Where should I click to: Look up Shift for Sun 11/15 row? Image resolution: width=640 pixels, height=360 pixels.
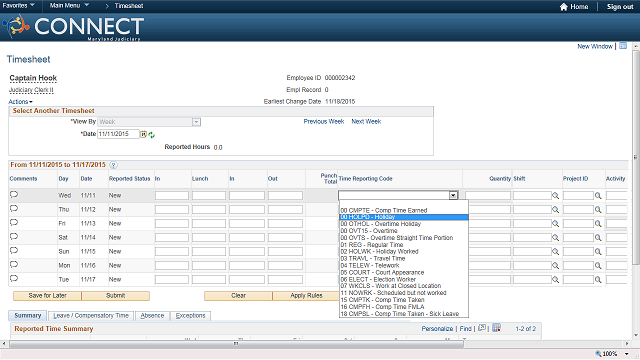[x=556, y=251]
